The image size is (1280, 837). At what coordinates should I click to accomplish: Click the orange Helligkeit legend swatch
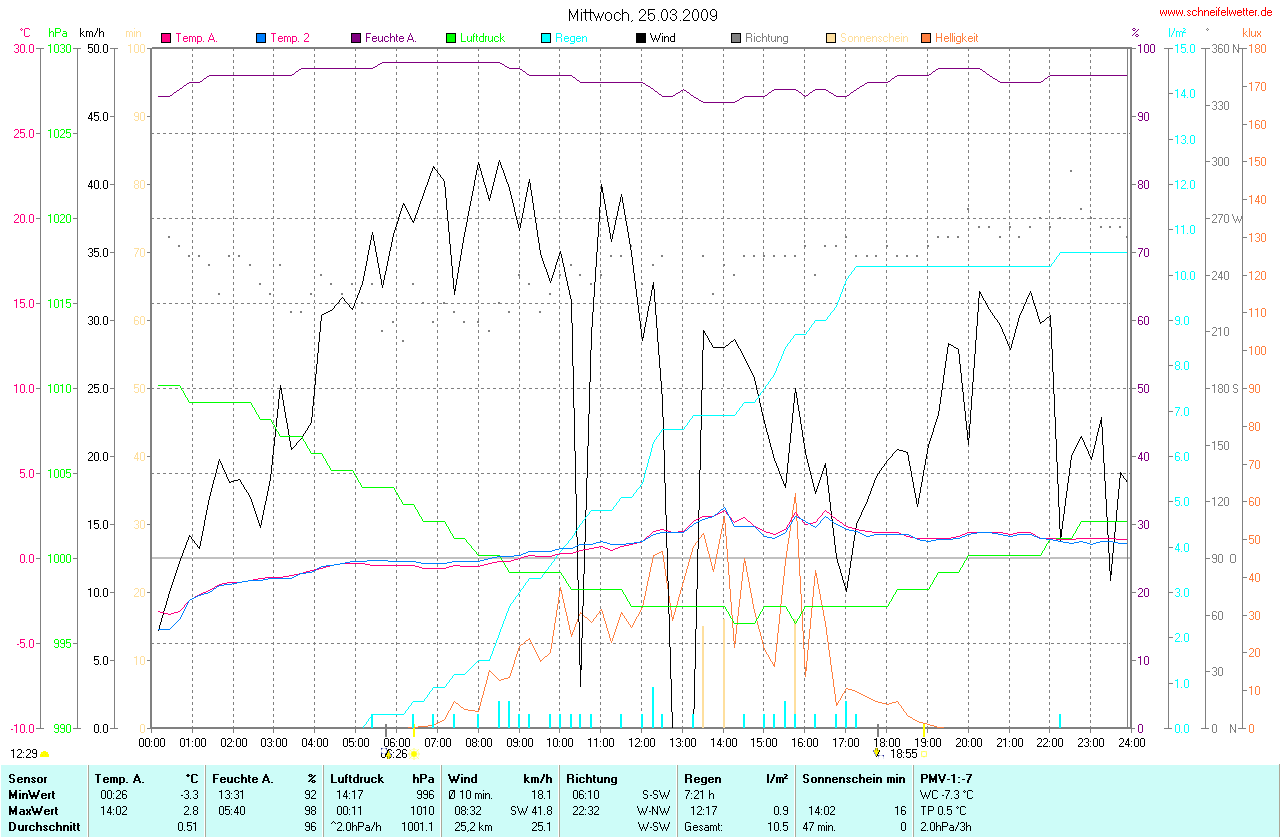[926, 38]
